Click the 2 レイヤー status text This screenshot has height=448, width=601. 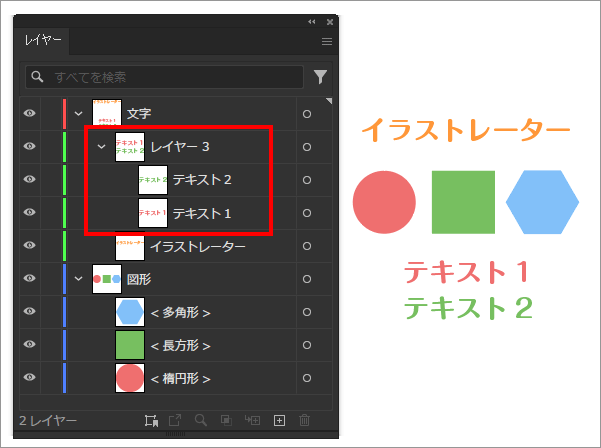48,421
